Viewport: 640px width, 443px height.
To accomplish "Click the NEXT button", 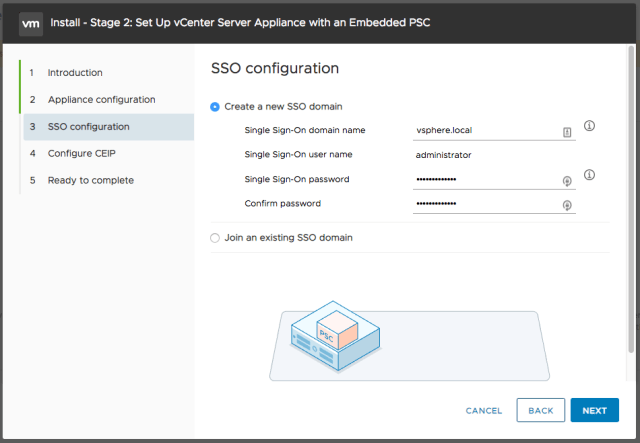I will coord(595,410).
